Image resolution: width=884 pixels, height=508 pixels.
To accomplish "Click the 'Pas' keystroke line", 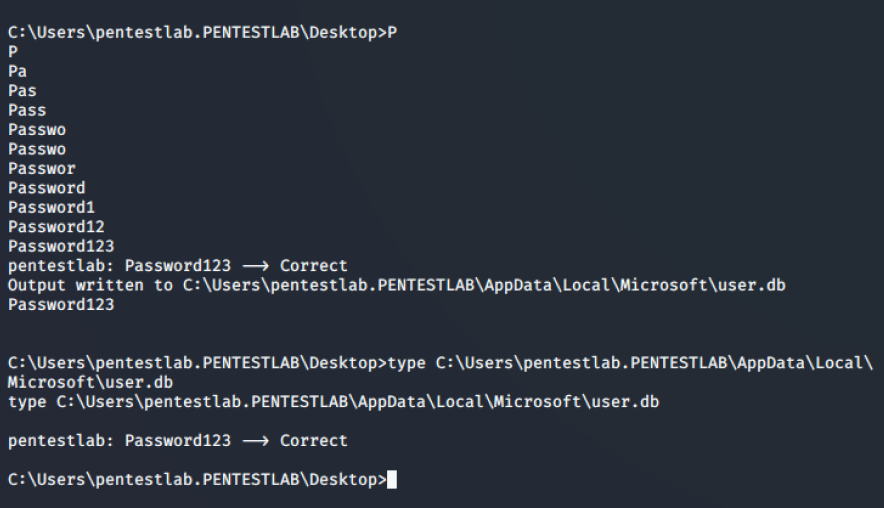I will 22,91.
